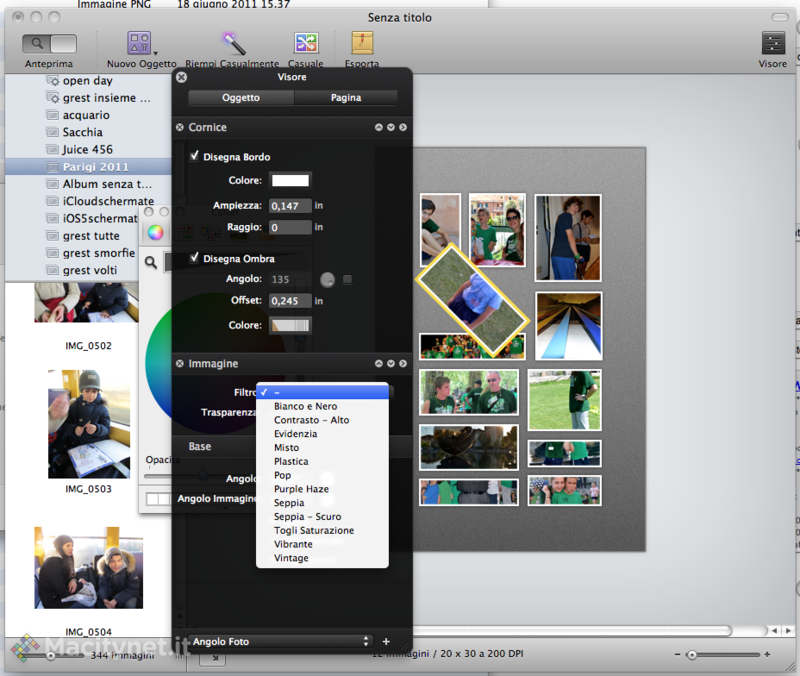Choose the Contrasto – Alto filter
The image size is (800, 676).
coord(322,420)
